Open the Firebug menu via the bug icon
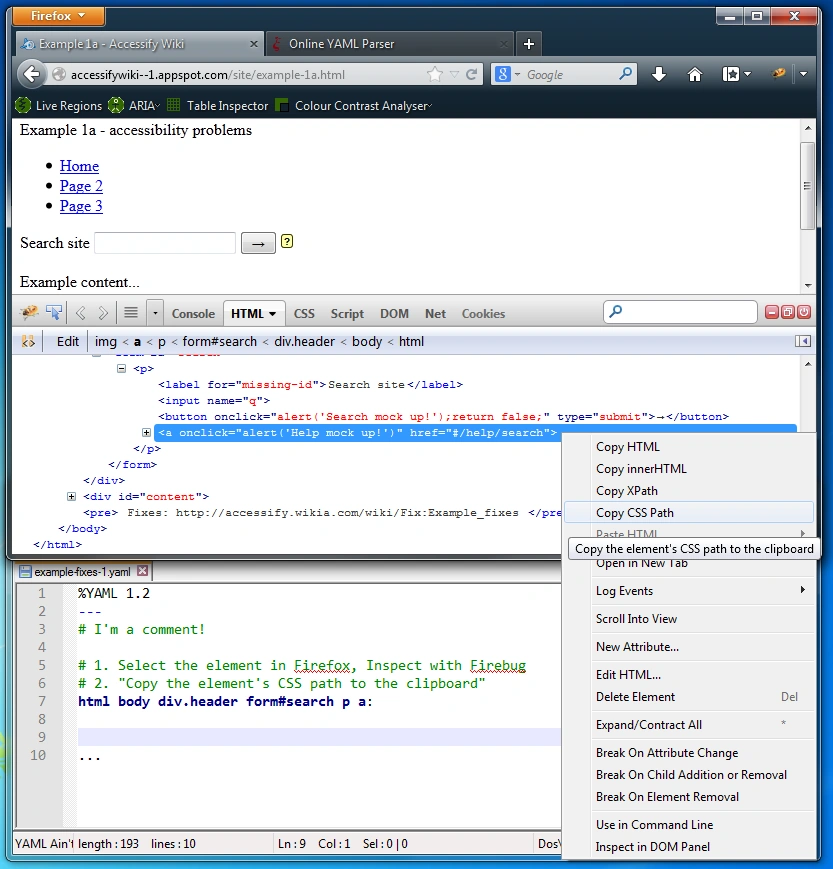This screenshot has height=869, width=833. click(27, 311)
